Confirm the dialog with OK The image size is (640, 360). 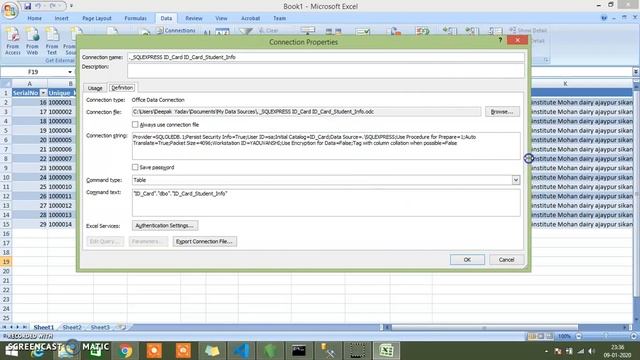467,260
